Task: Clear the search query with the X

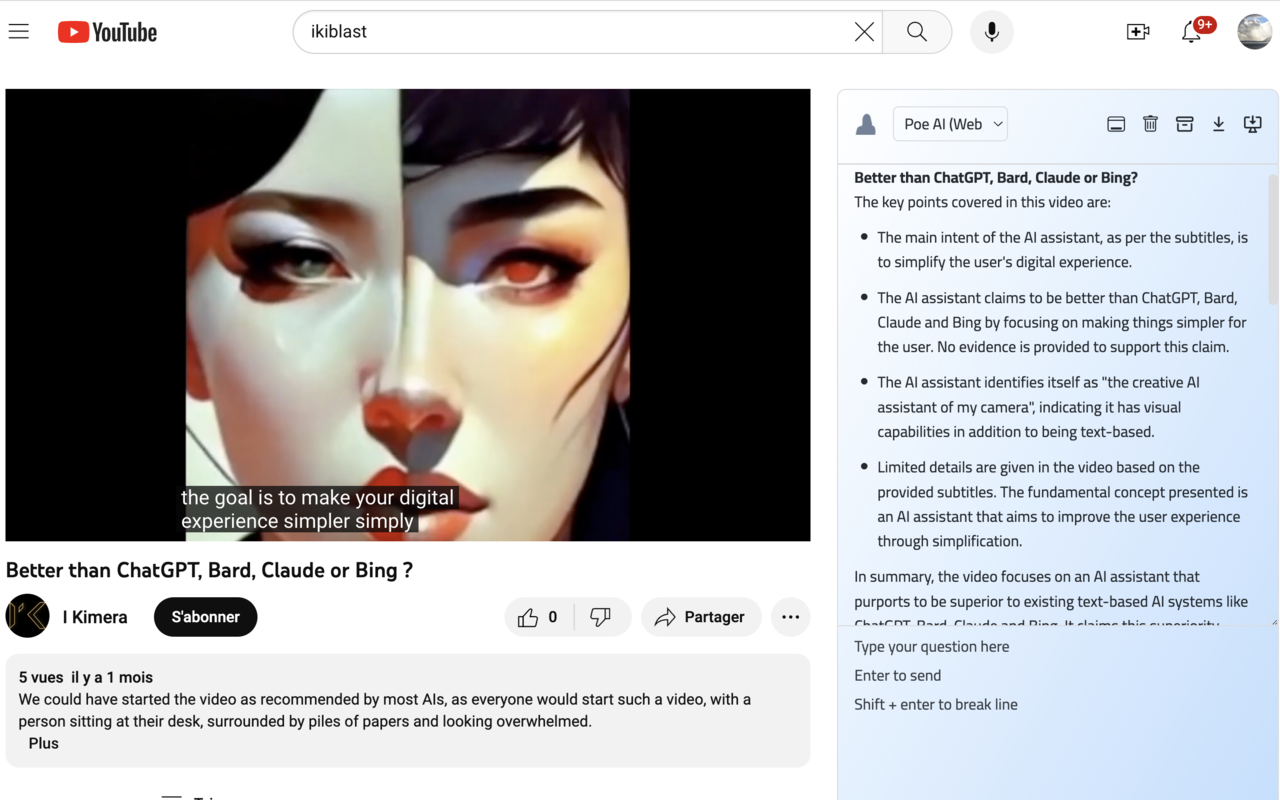Action: click(865, 32)
